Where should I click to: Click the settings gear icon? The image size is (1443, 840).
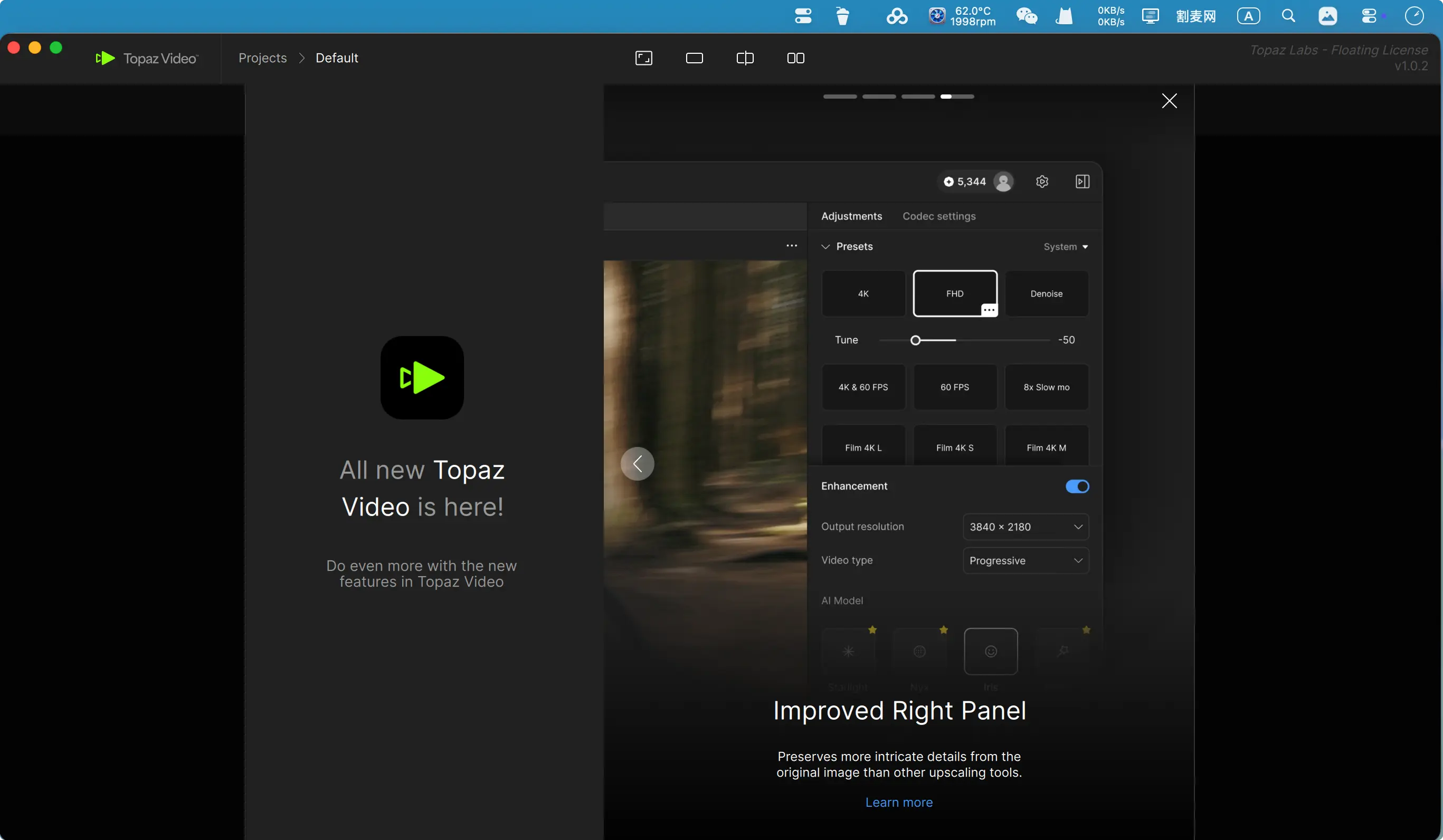coord(1041,182)
